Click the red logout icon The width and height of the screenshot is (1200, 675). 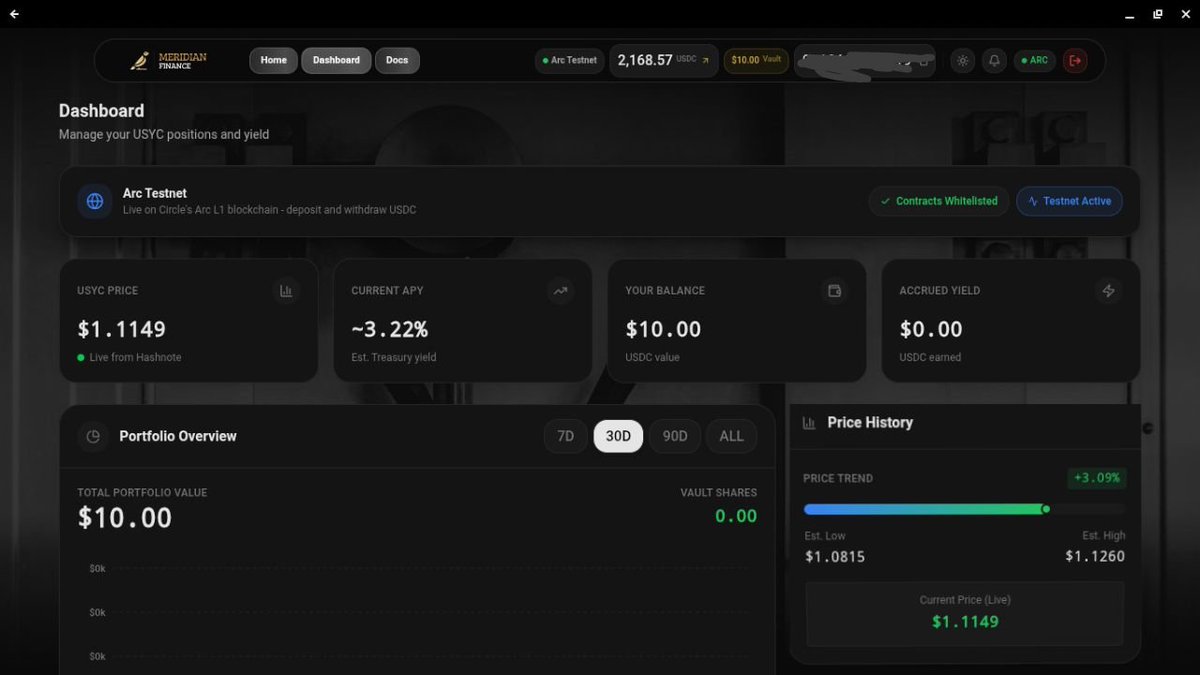tap(1075, 61)
